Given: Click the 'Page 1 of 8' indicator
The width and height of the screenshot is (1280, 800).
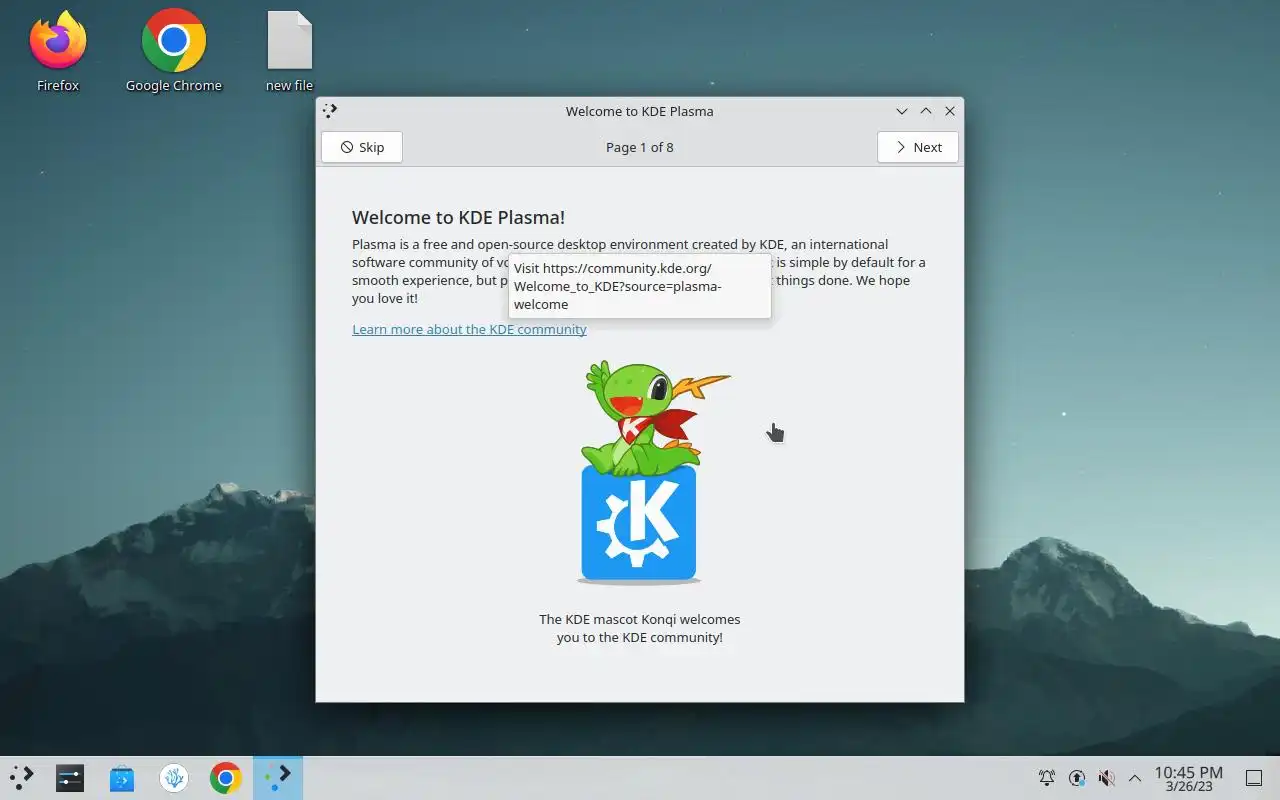Looking at the screenshot, I should [640, 147].
